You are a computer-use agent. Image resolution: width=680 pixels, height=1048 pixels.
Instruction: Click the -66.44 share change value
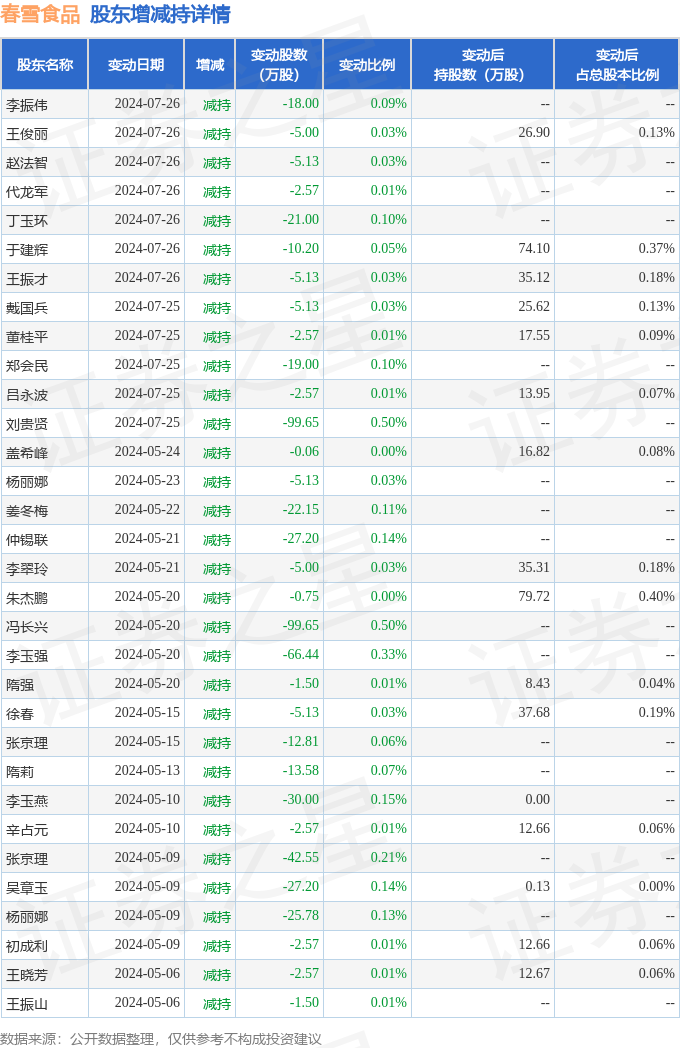pos(301,654)
